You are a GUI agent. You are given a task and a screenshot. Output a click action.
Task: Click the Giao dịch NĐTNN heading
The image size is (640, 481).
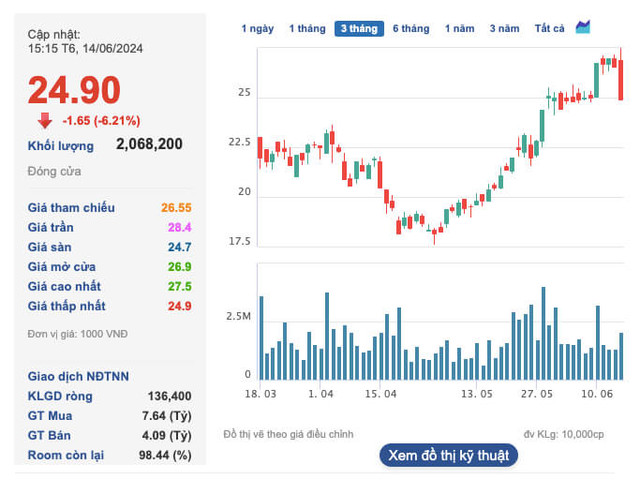pyautogui.click(x=77, y=377)
